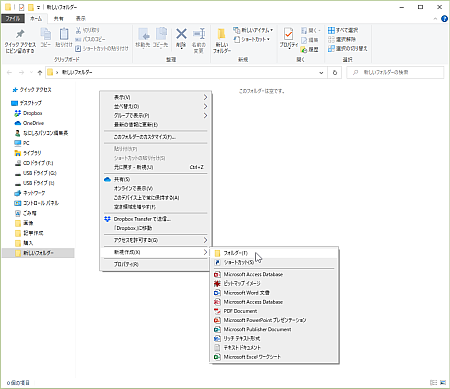This screenshot has width=450, height=389.
Task: Open the ribbon ショートカット dropdown
Action: point(252,39)
